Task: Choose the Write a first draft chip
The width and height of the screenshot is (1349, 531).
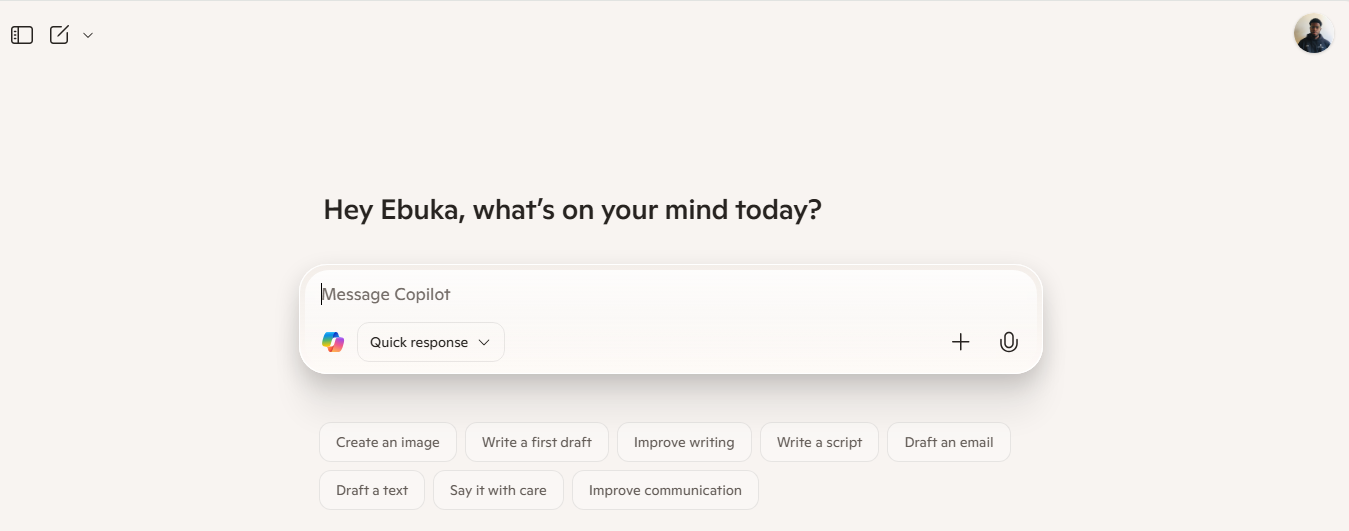Action: (536, 442)
